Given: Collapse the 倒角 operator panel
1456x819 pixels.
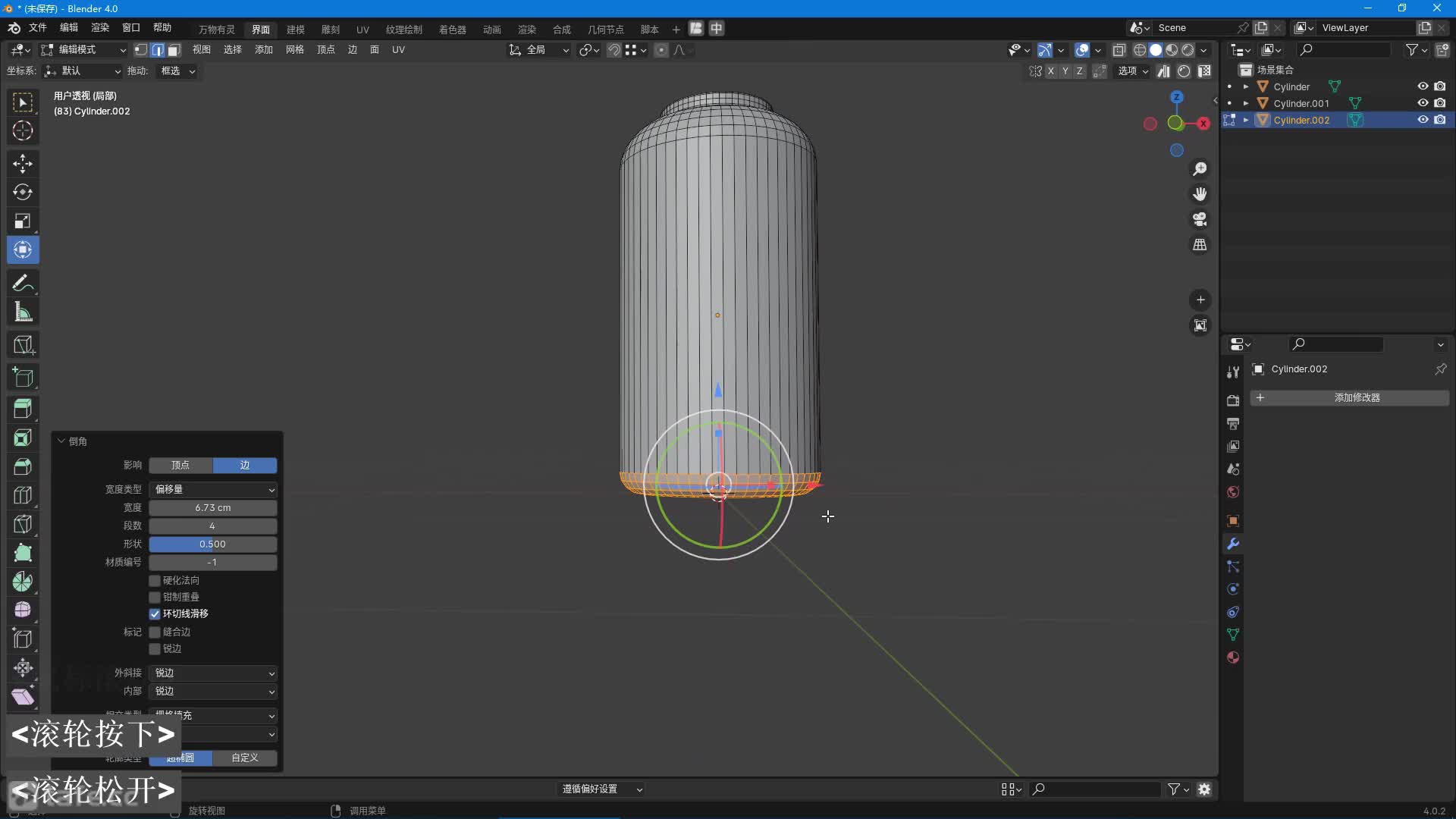Looking at the screenshot, I should click(61, 441).
